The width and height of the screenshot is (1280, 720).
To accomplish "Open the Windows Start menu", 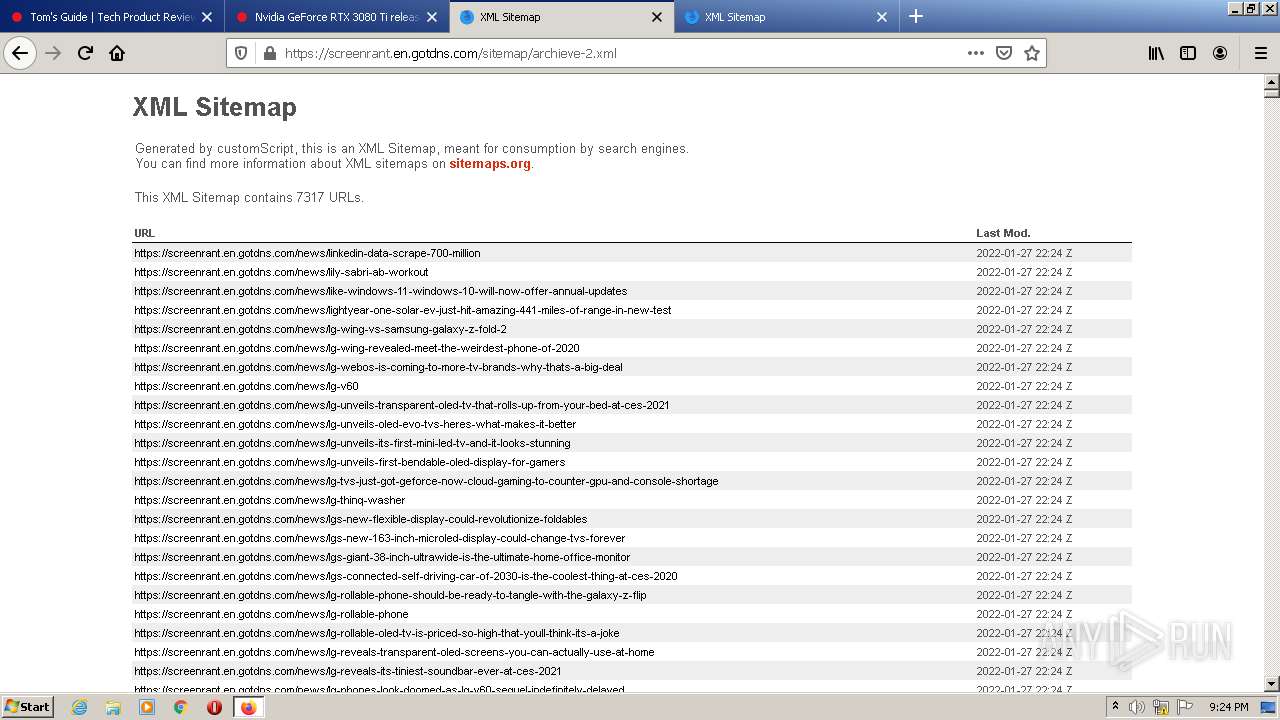I will (x=28, y=707).
